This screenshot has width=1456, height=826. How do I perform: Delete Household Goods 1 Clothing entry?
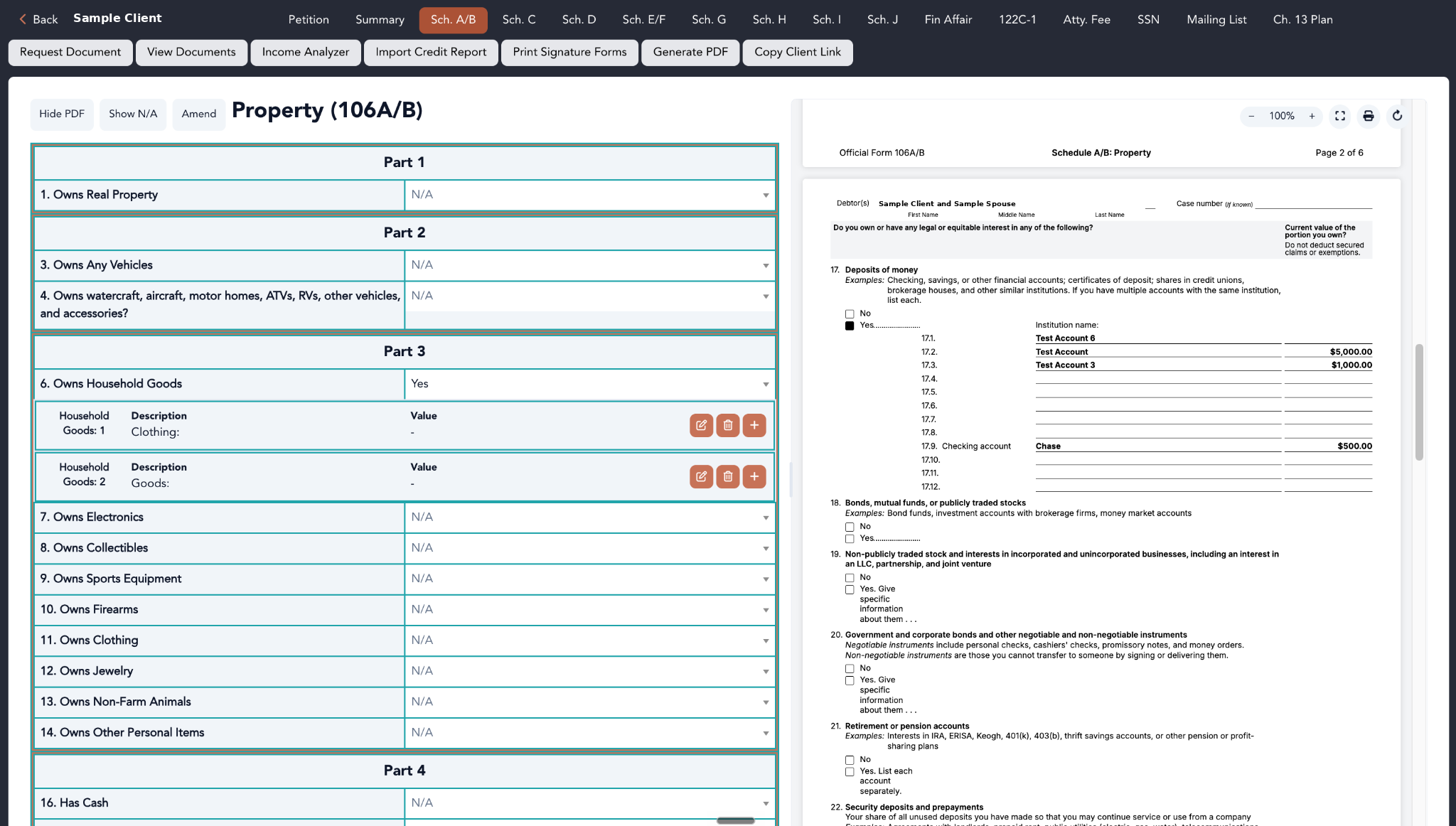click(728, 425)
